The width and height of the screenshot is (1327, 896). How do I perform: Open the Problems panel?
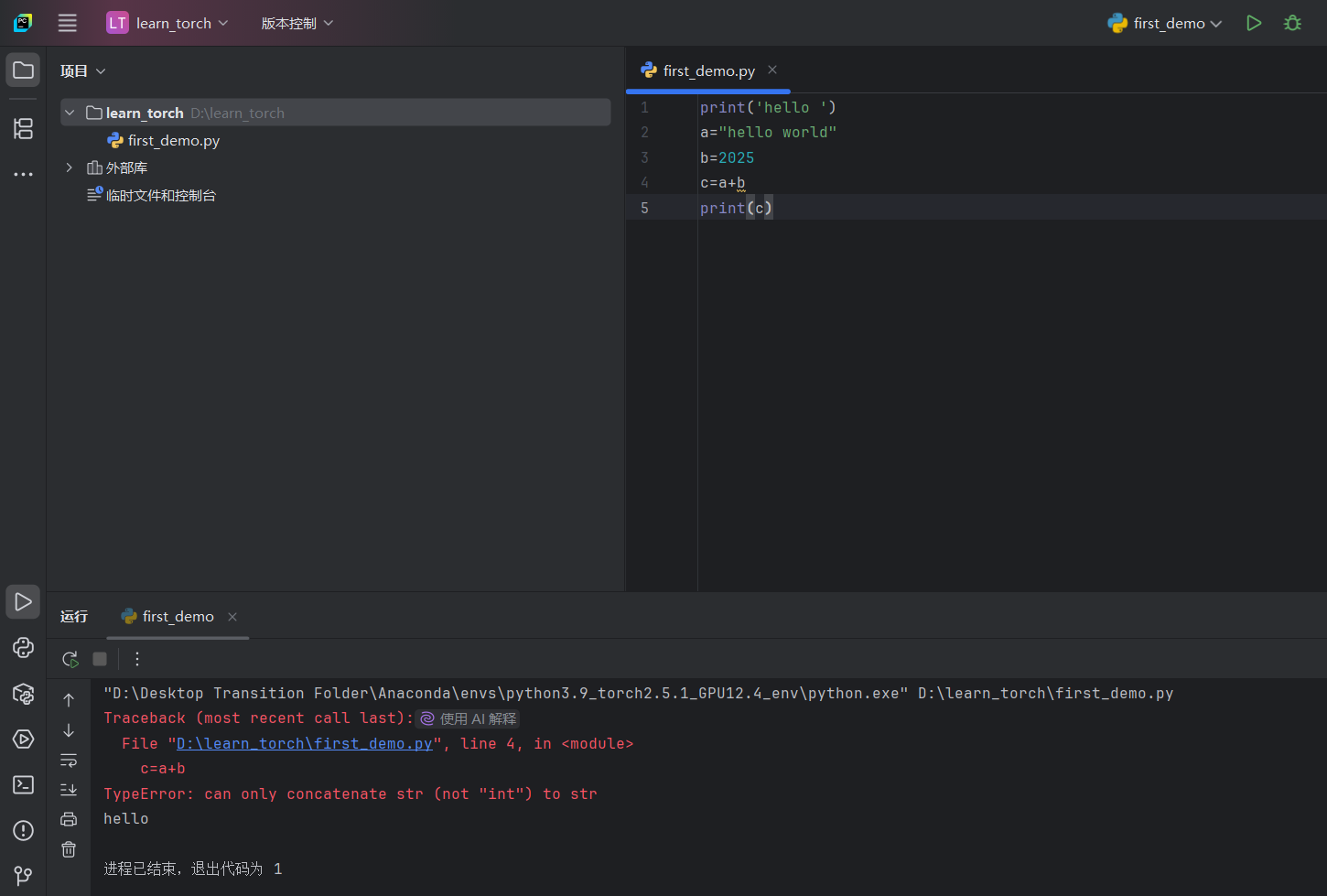pos(23,830)
